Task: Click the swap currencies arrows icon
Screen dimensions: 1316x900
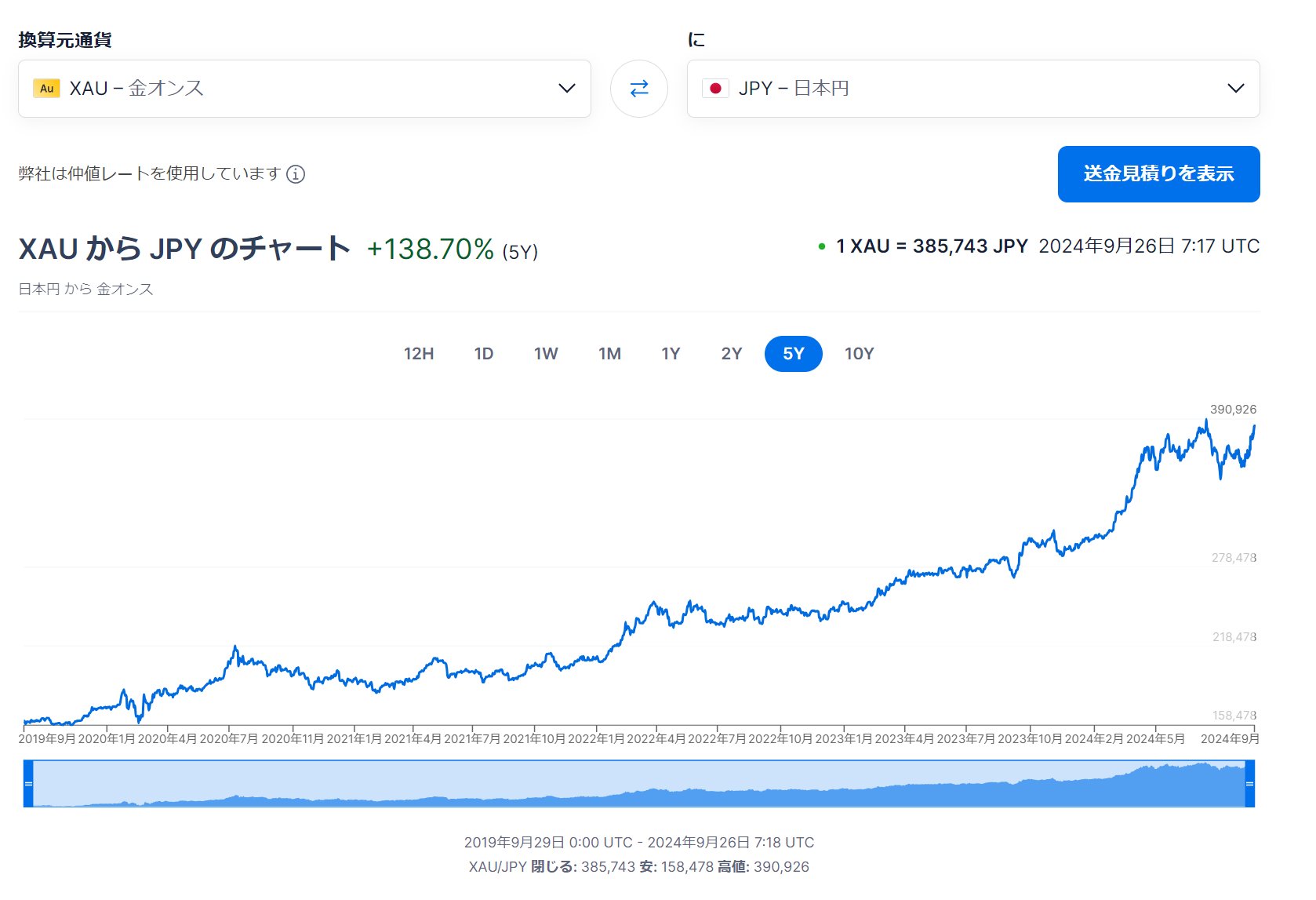Action: click(639, 89)
